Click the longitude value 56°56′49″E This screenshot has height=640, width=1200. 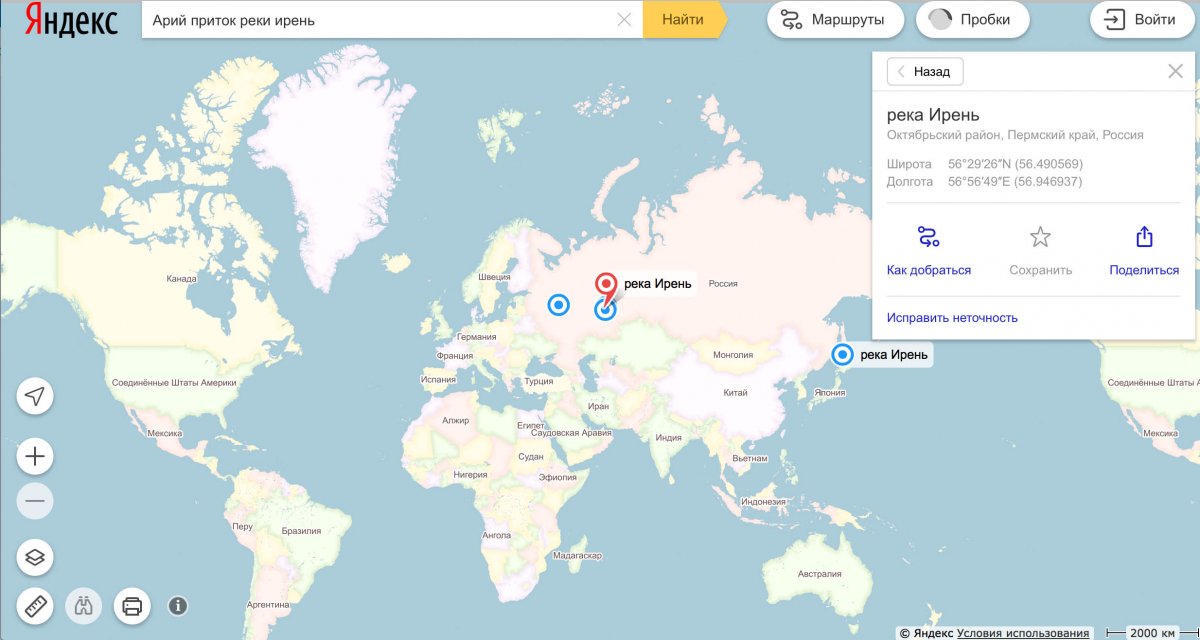coord(1015,182)
